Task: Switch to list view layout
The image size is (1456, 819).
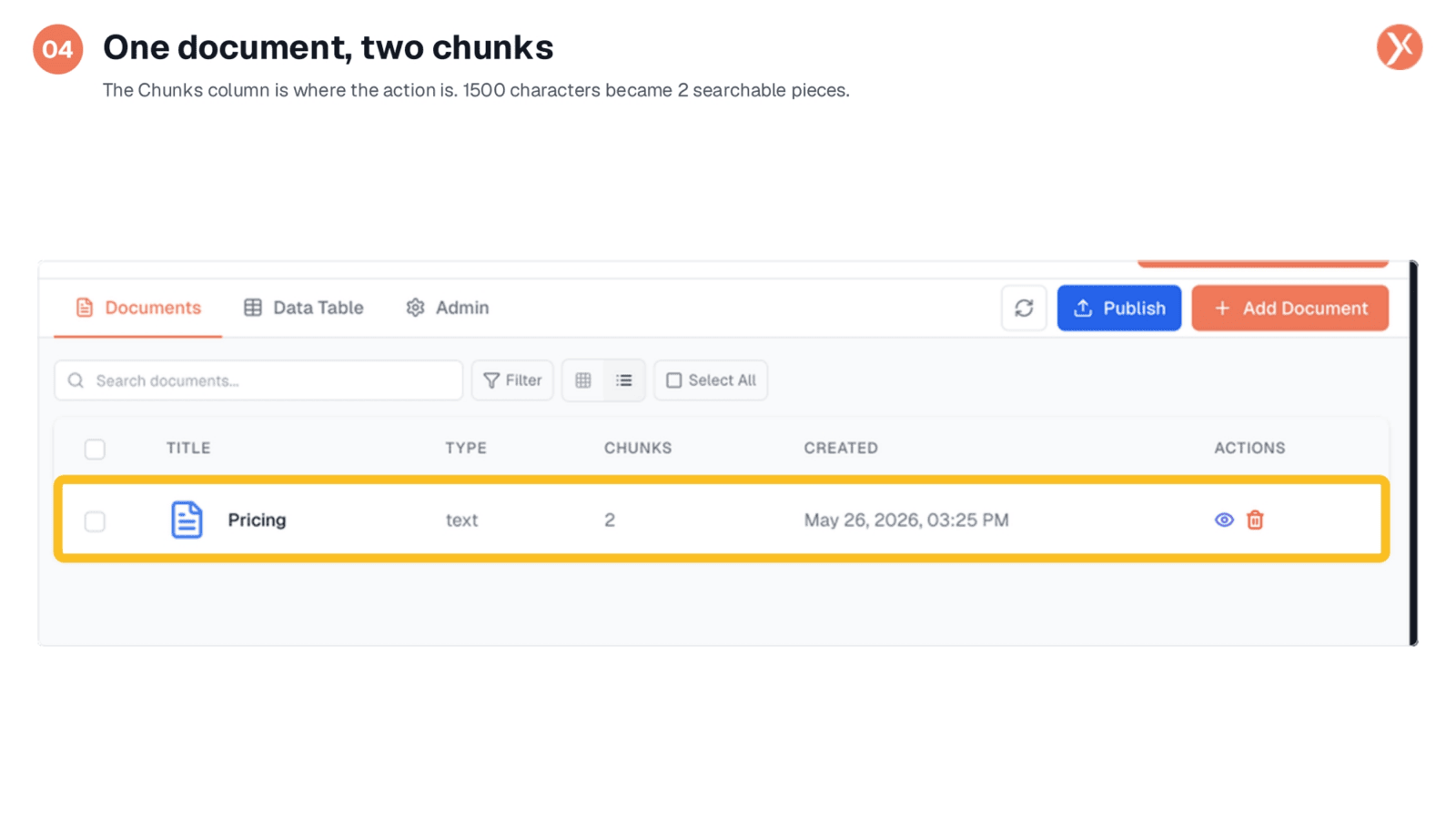Action: [623, 380]
